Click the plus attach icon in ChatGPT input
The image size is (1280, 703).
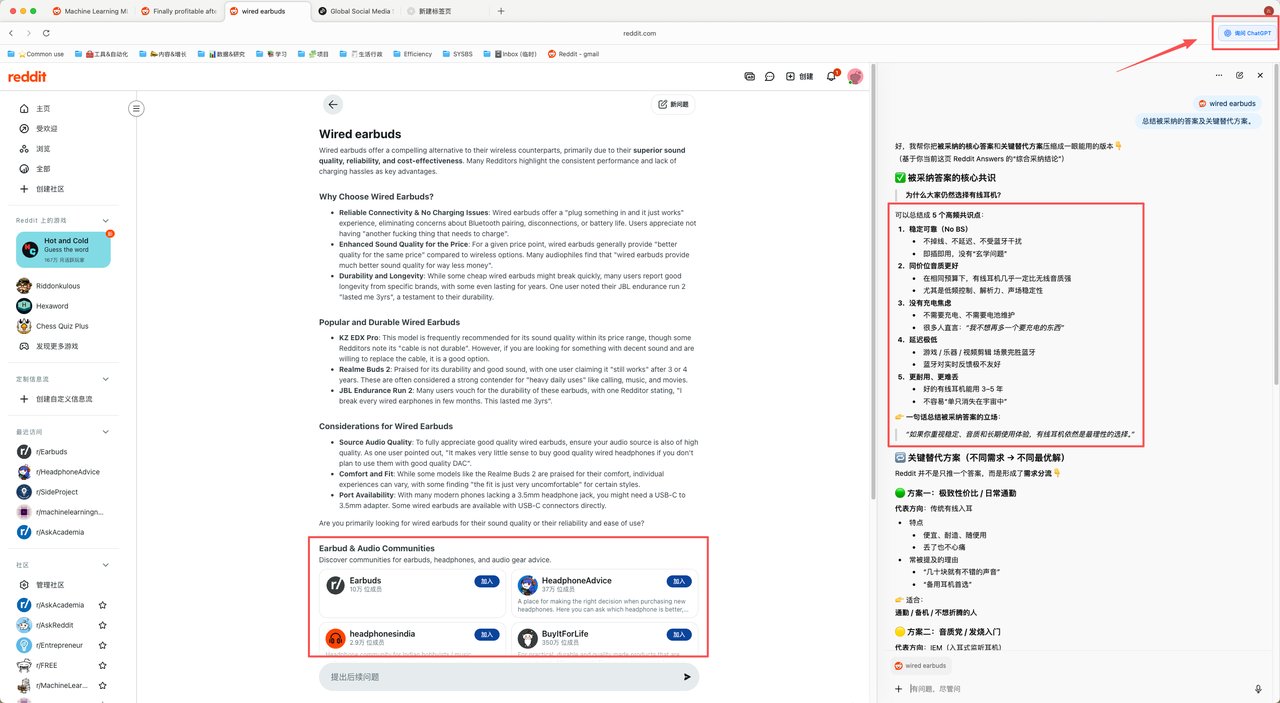[898, 688]
